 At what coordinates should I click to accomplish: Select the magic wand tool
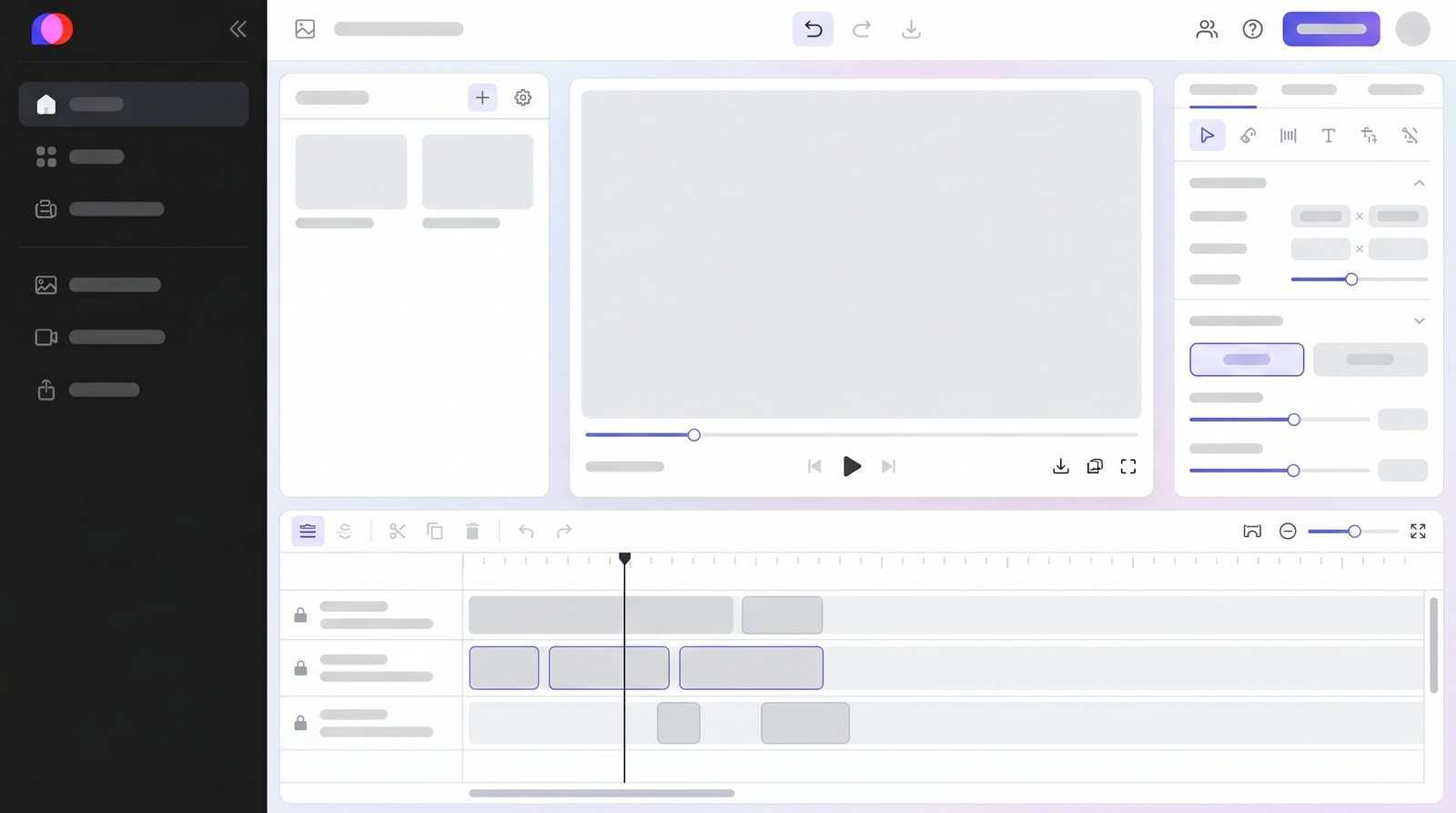click(1410, 136)
